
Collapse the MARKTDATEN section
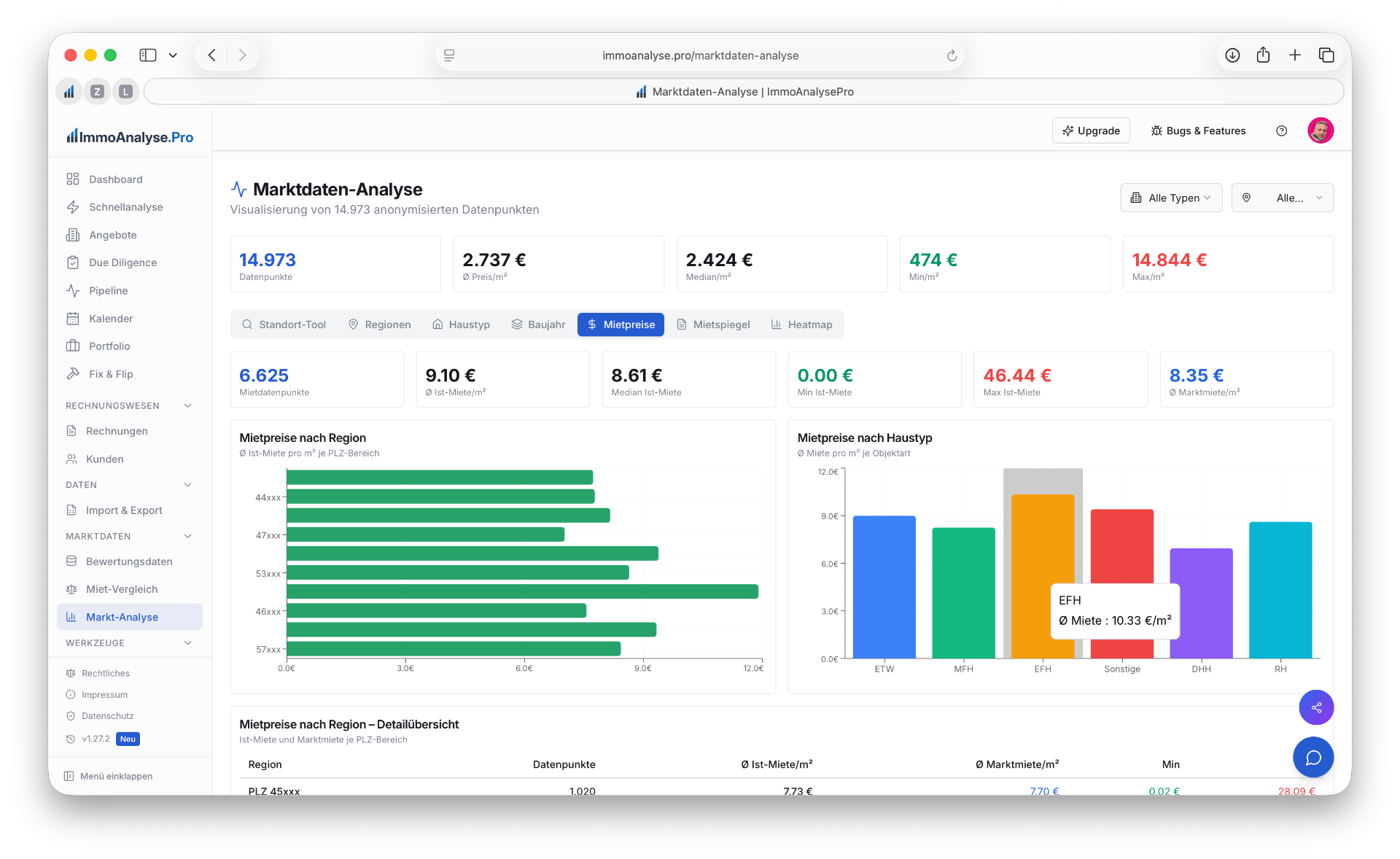(130, 536)
